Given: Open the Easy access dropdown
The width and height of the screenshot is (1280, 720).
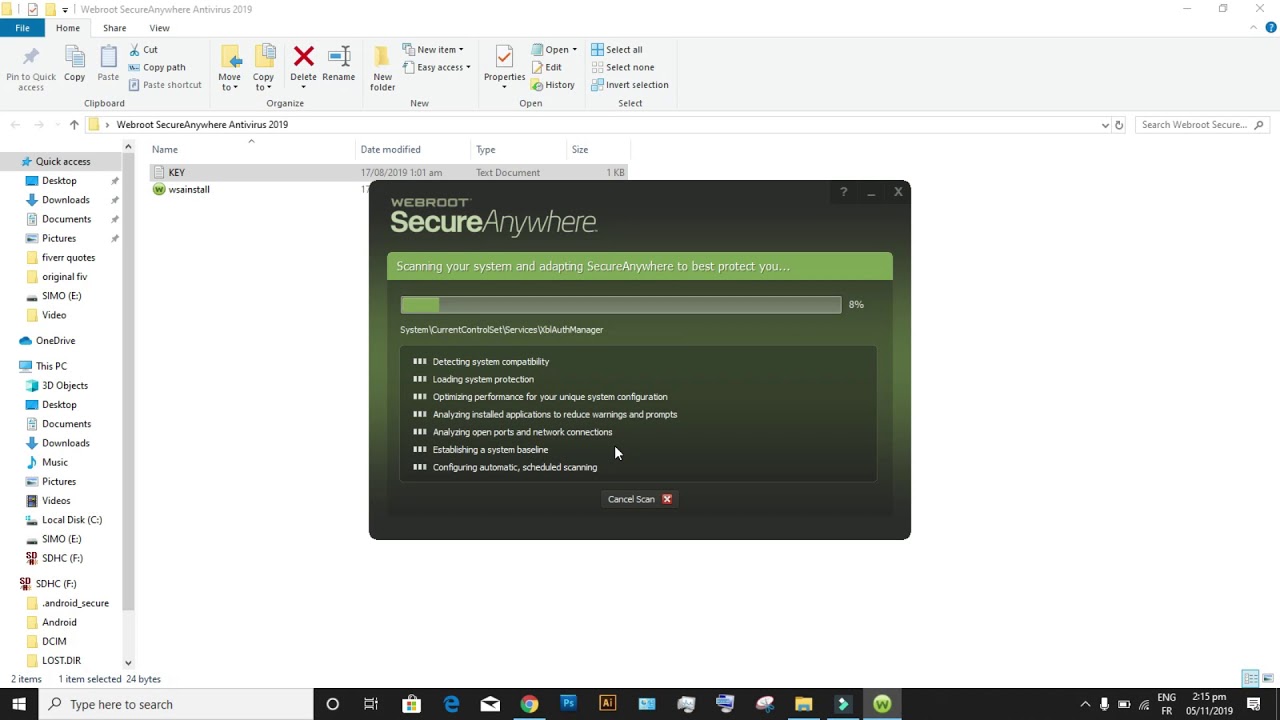Looking at the screenshot, I should click(x=437, y=67).
